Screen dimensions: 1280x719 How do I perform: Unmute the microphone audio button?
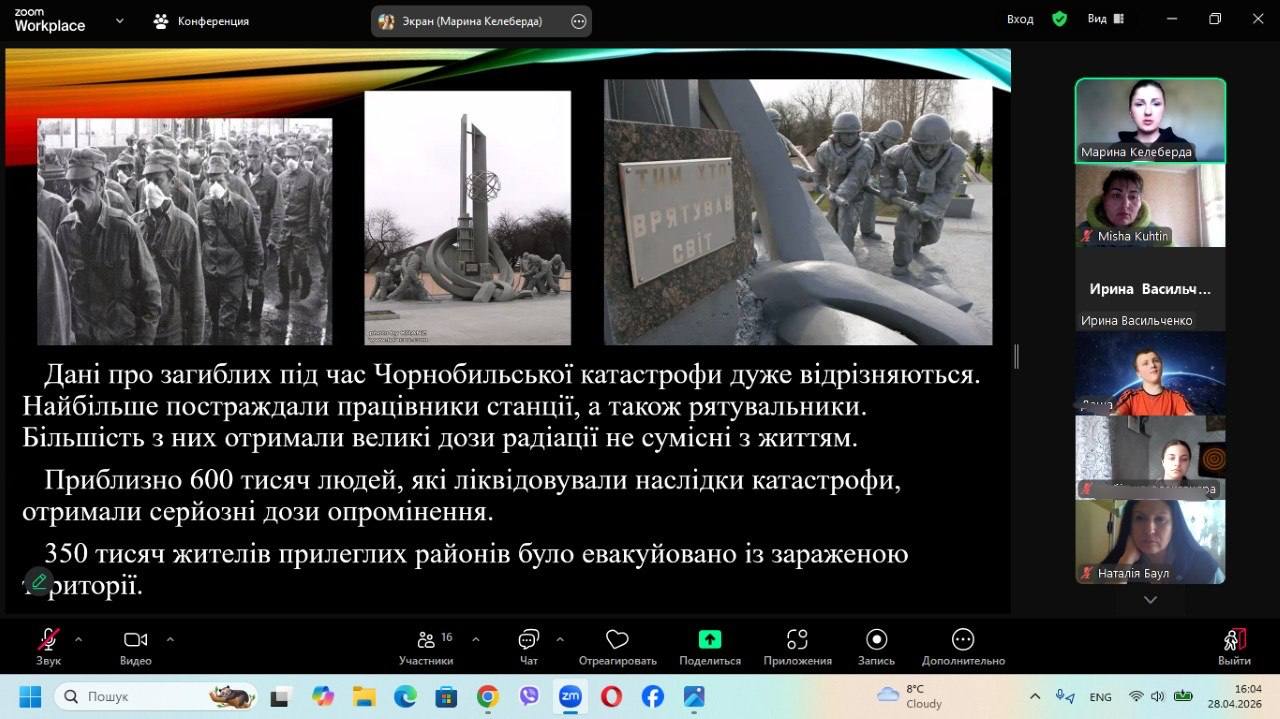click(x=48, y=640)
